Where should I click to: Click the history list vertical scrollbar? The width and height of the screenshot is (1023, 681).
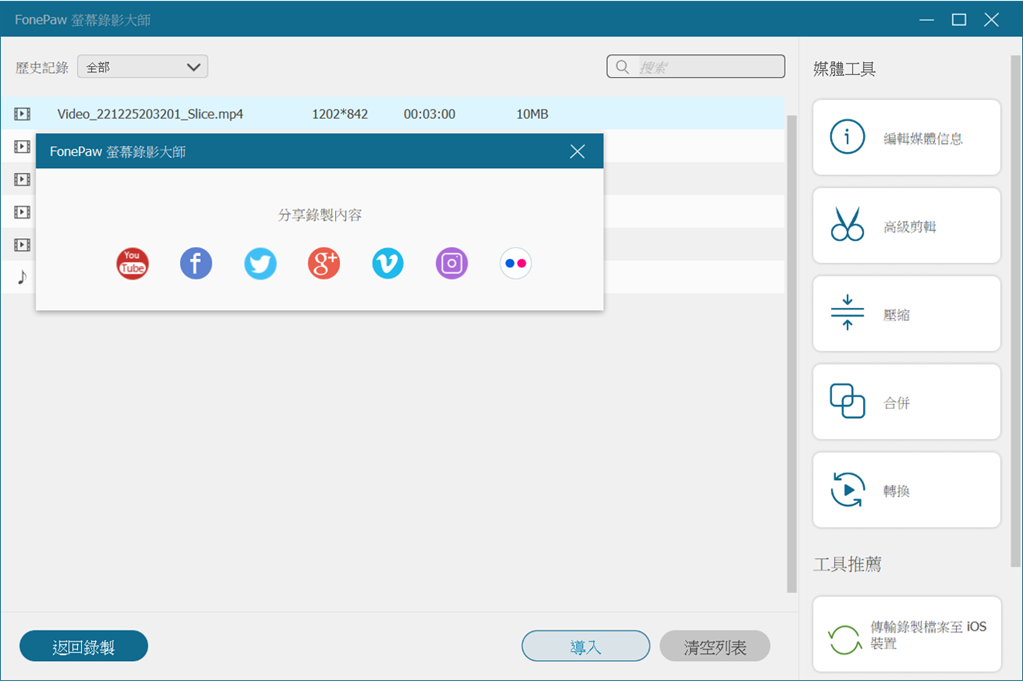click(x=791, y=354)
